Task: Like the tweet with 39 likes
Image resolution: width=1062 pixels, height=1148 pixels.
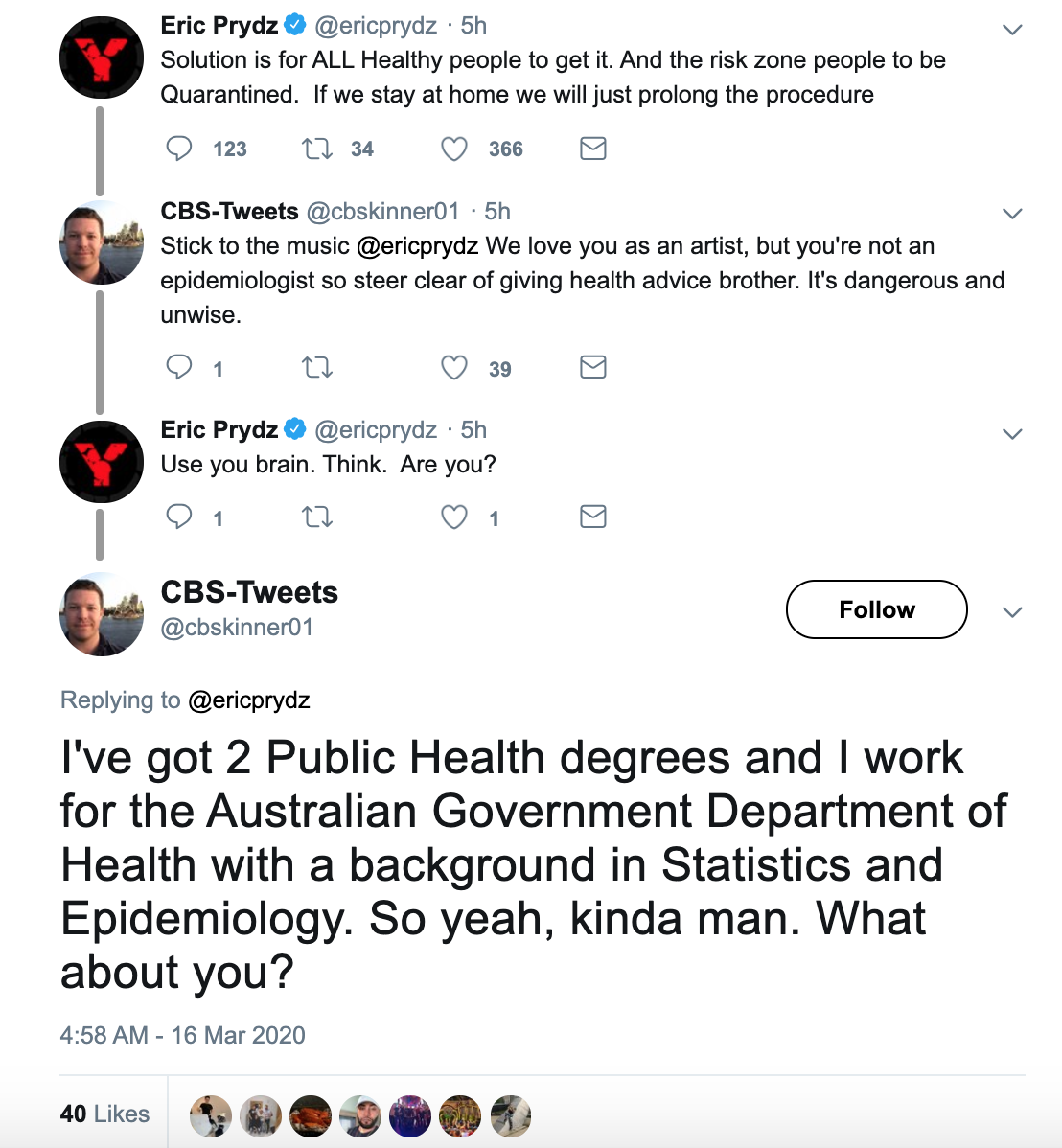Action: click(x=454, y=368)
